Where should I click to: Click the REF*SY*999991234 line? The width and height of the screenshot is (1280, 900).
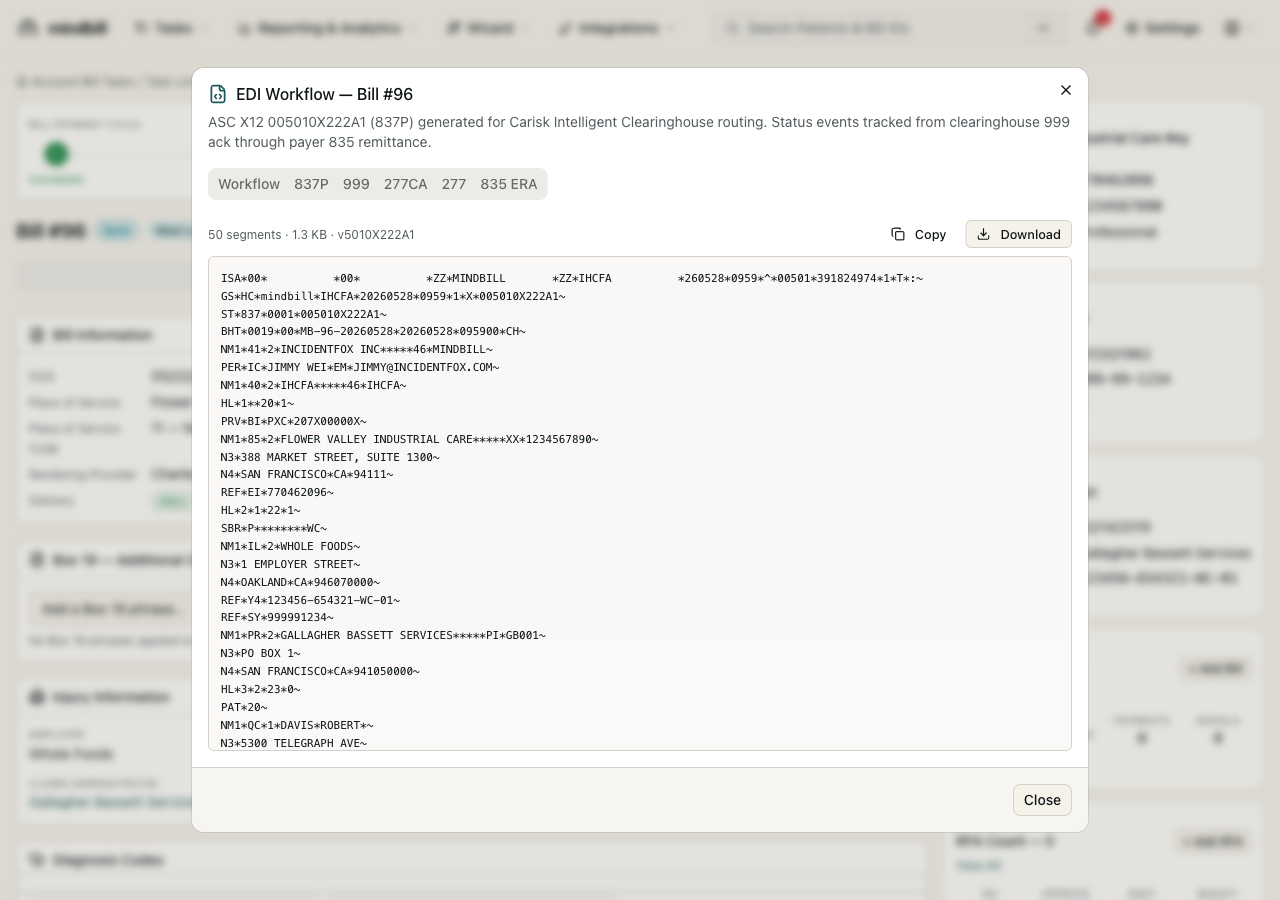(277, 618)
